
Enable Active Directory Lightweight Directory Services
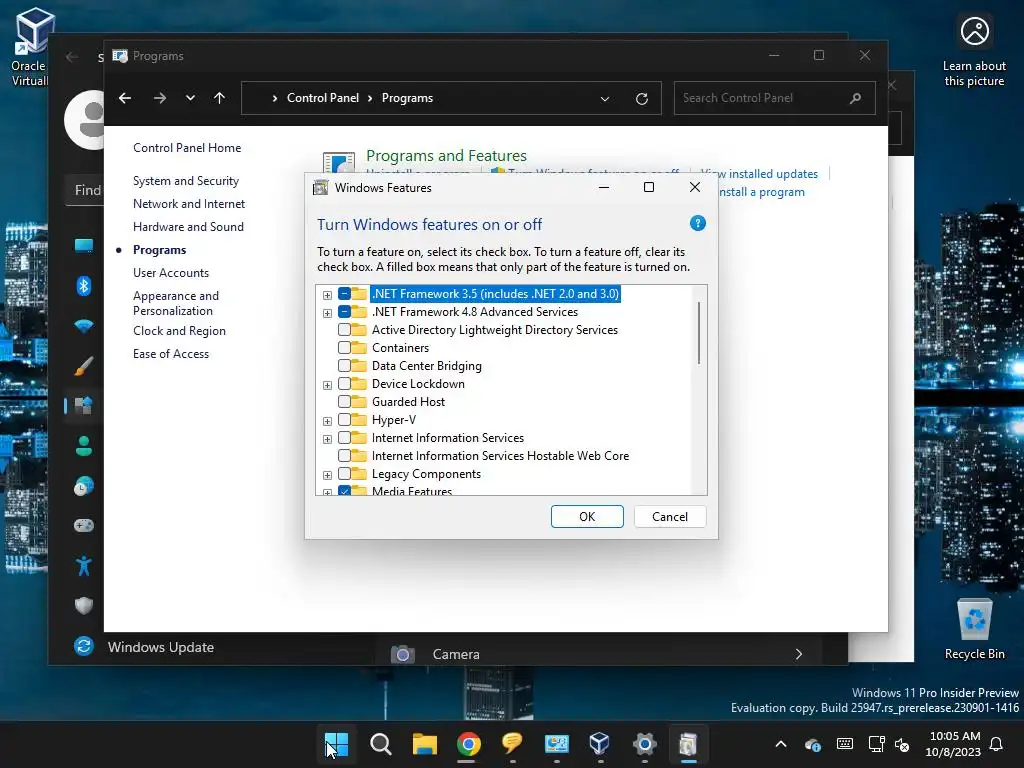(344, 330)
